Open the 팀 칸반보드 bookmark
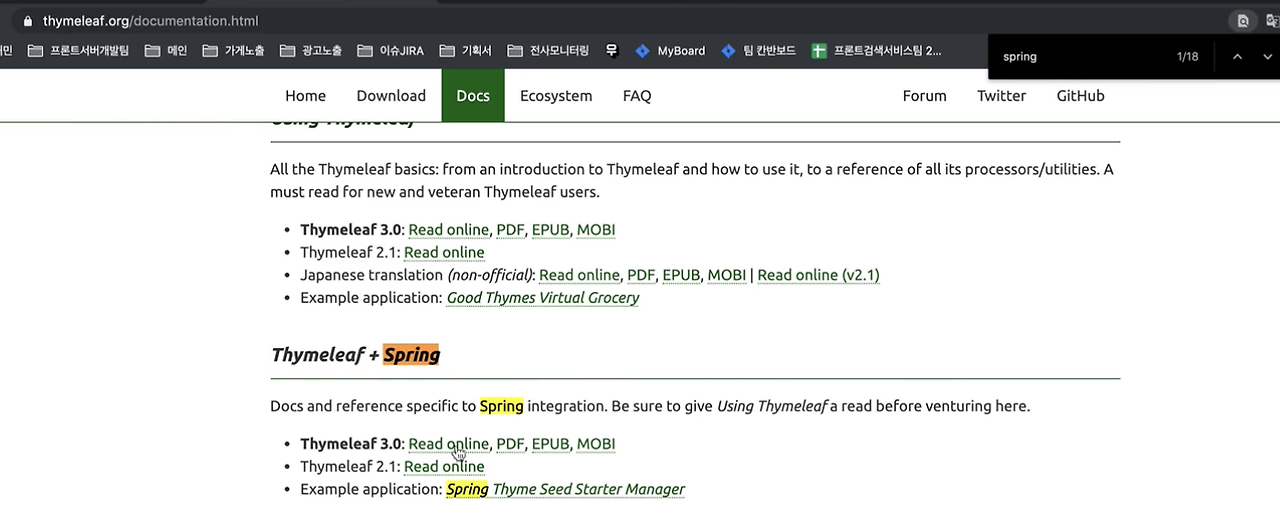 coord(758,51)
